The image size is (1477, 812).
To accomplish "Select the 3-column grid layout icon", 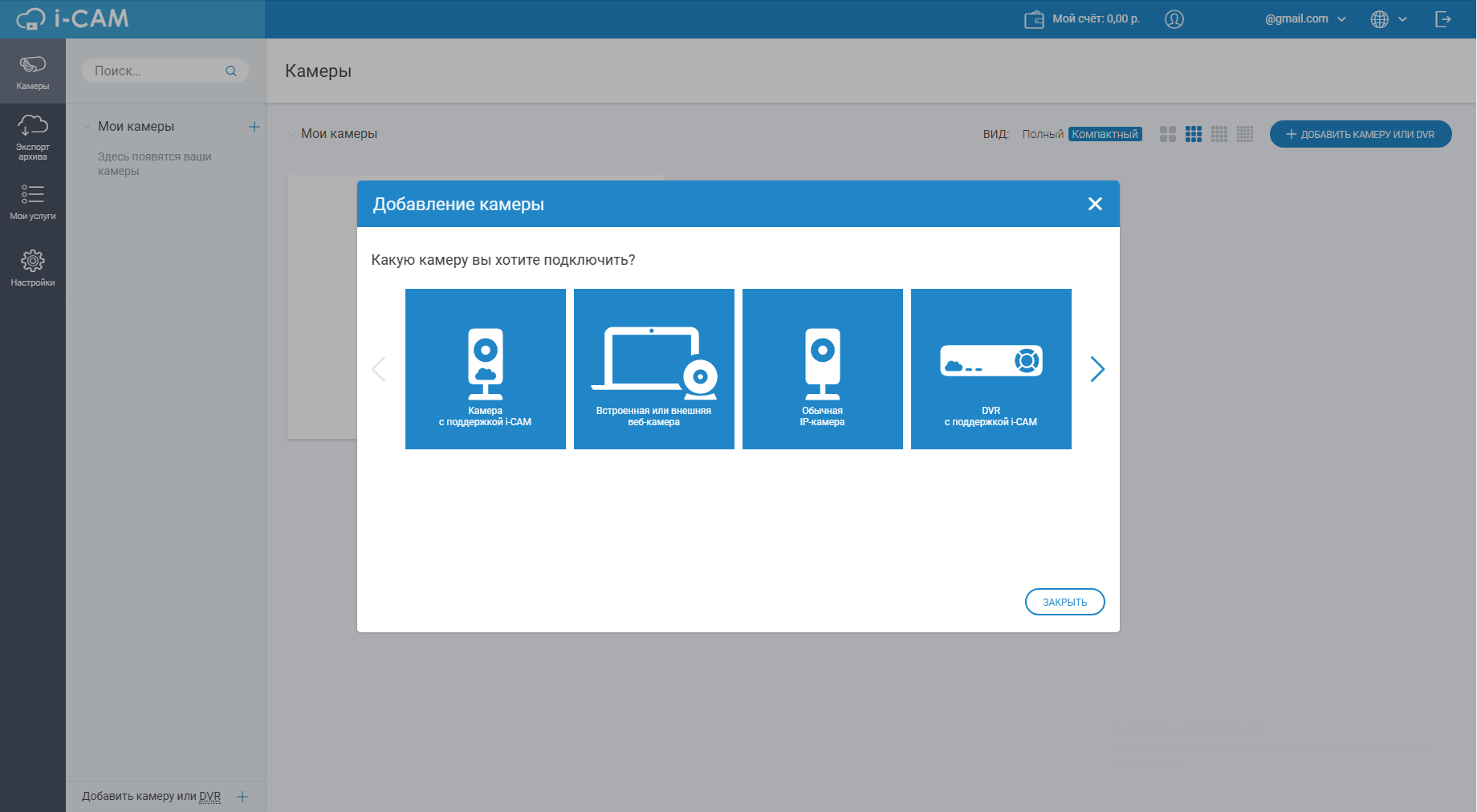I will tap(1194, 134).
